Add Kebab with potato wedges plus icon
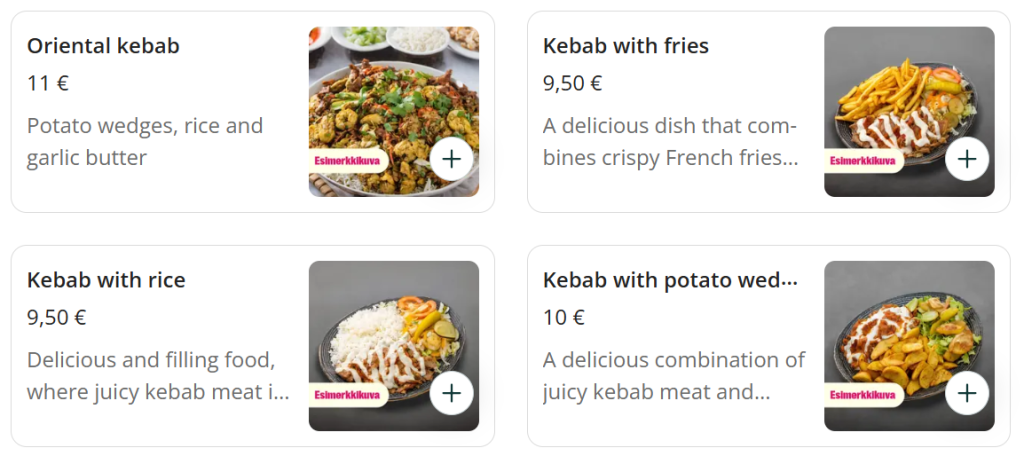The height and width of the screenshot is (456, 1024). pyautogui.click(x=967, y=393)
